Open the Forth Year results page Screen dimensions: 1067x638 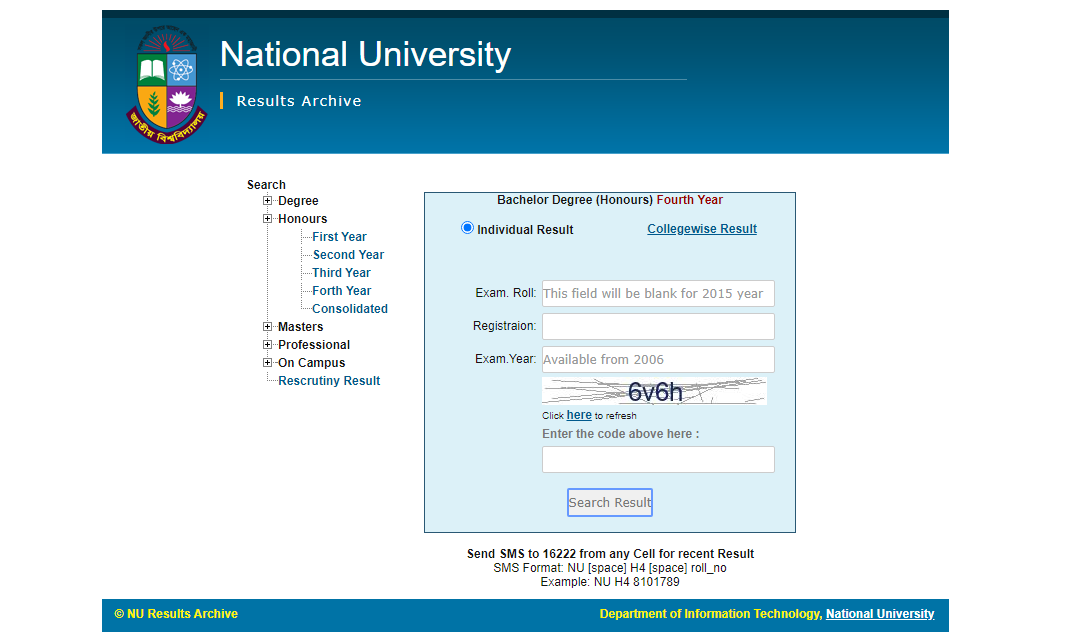tap(342, 291)
